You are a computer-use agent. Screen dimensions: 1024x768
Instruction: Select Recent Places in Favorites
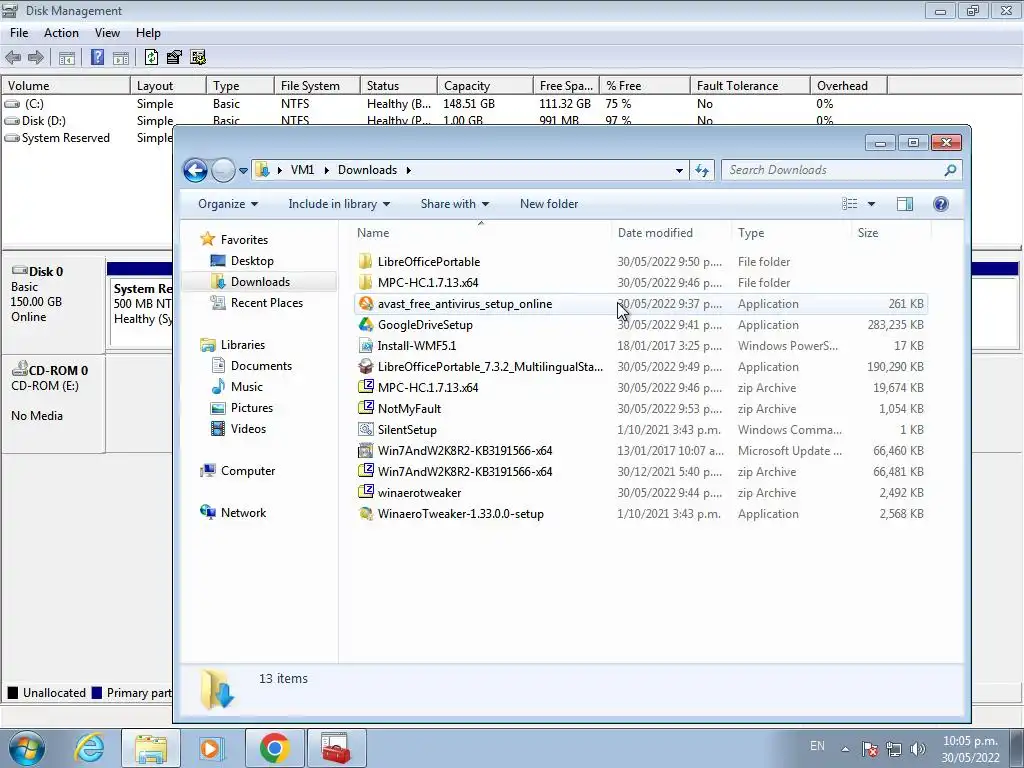pyautogui.click(x=266, y=302)
